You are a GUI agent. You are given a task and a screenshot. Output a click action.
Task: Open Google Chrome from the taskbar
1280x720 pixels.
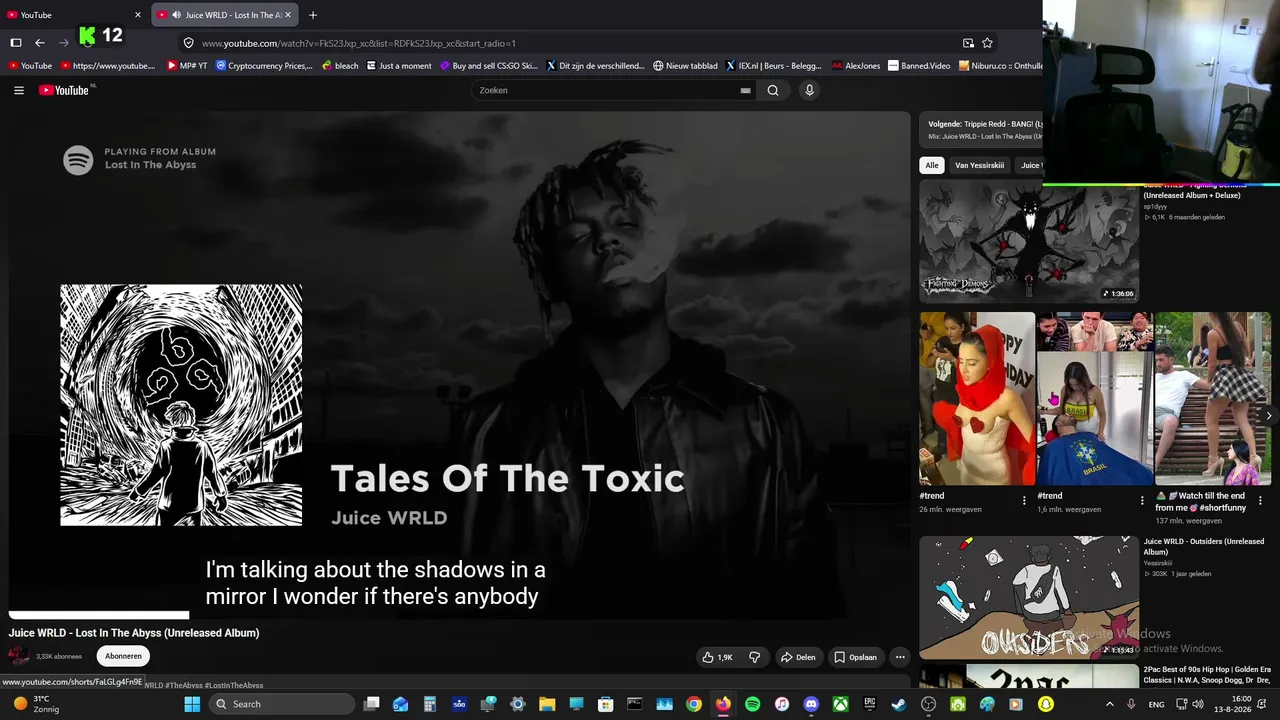694,704
